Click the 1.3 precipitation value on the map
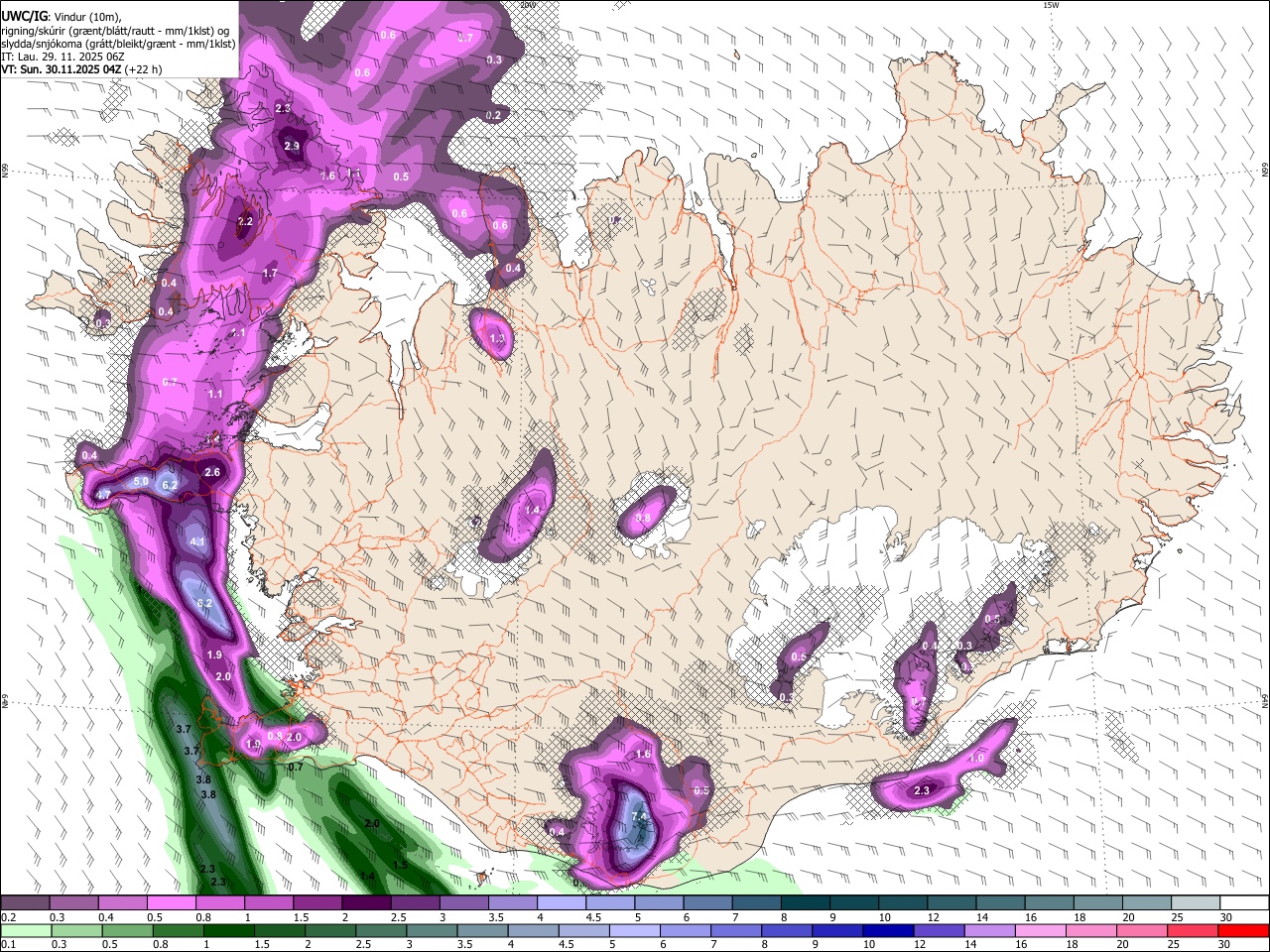Viewport: 1270px width, 952px height. click(x=497, y=338)
